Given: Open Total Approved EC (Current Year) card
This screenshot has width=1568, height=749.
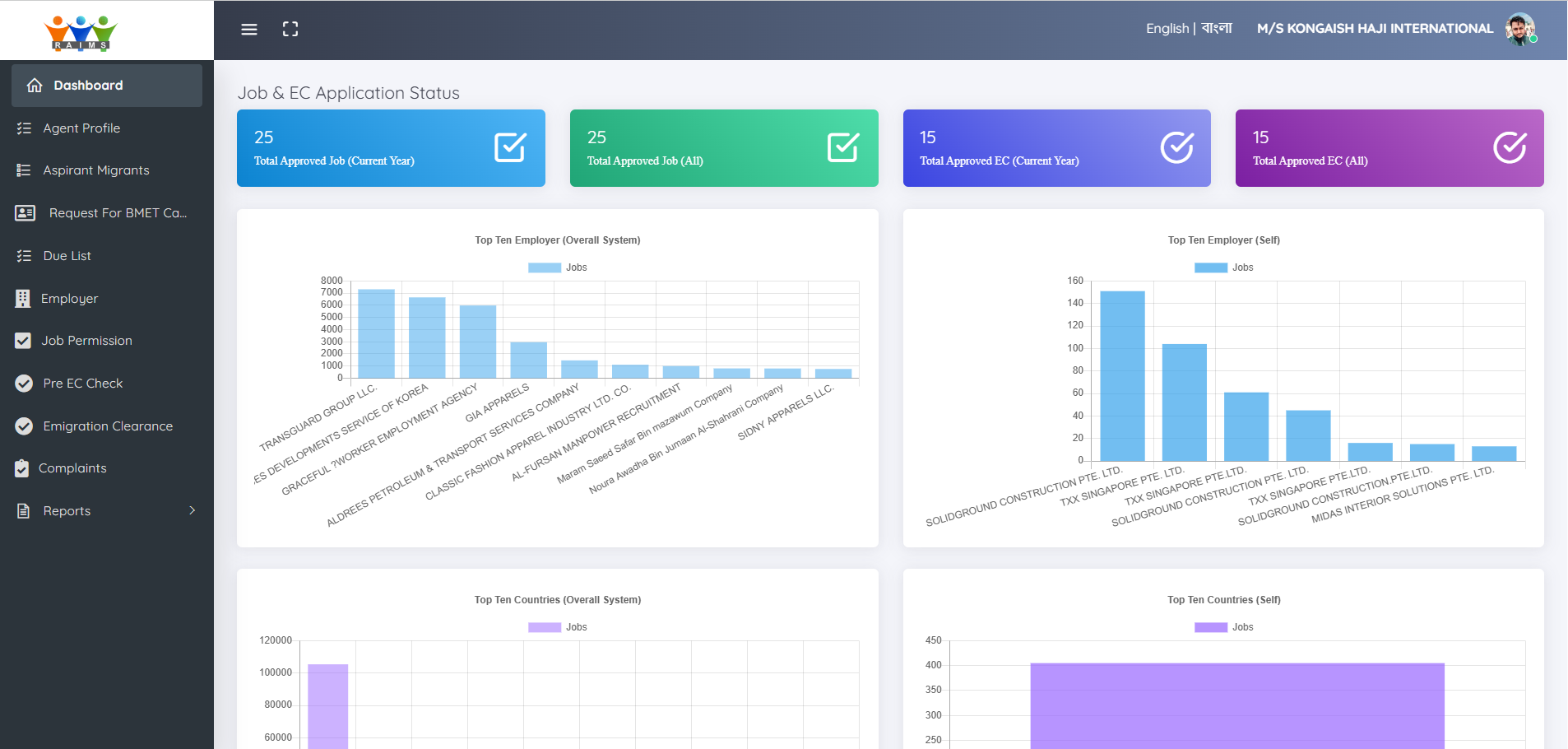Looking at the screenshot, I should [1057, 148].
